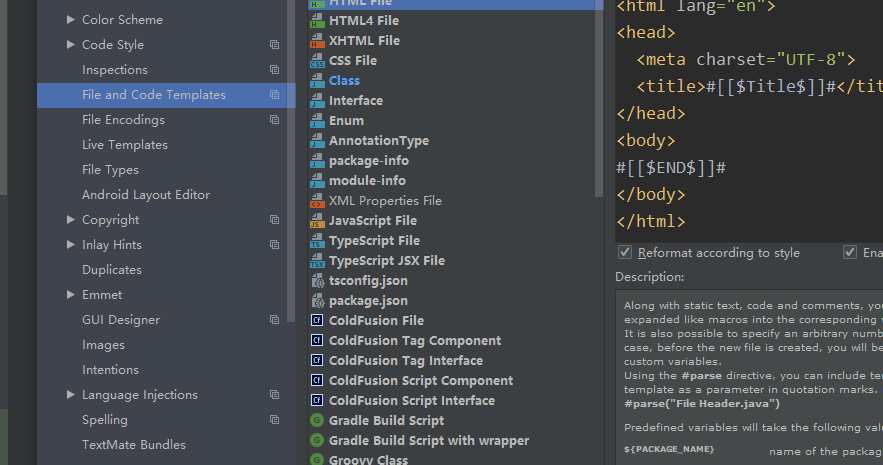Click the Groovy Class template icon

[x=317, y=460]
